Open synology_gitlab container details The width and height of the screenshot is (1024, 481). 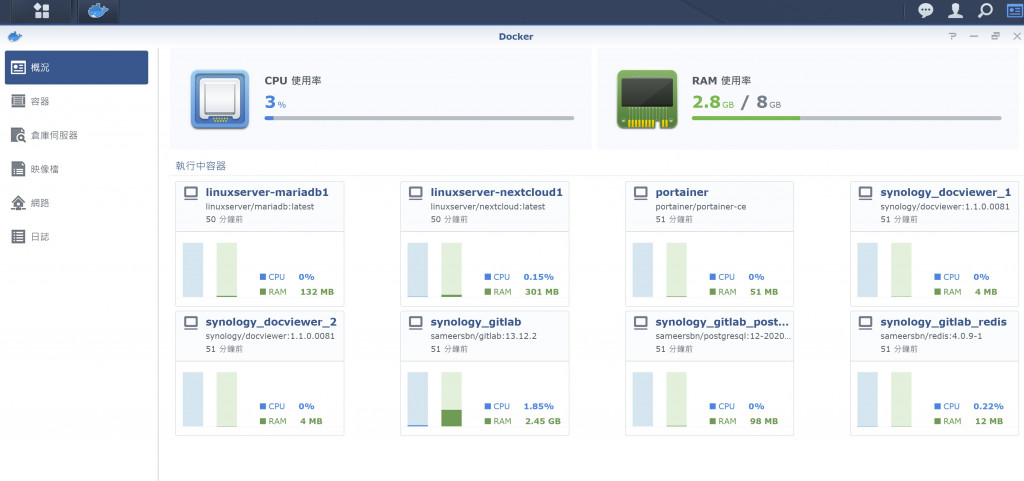pos(475,322)
